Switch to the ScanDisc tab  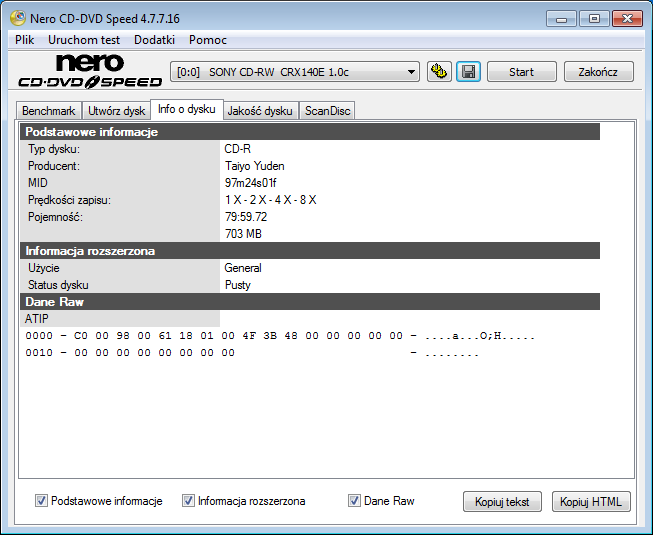(x=327, y=111)
